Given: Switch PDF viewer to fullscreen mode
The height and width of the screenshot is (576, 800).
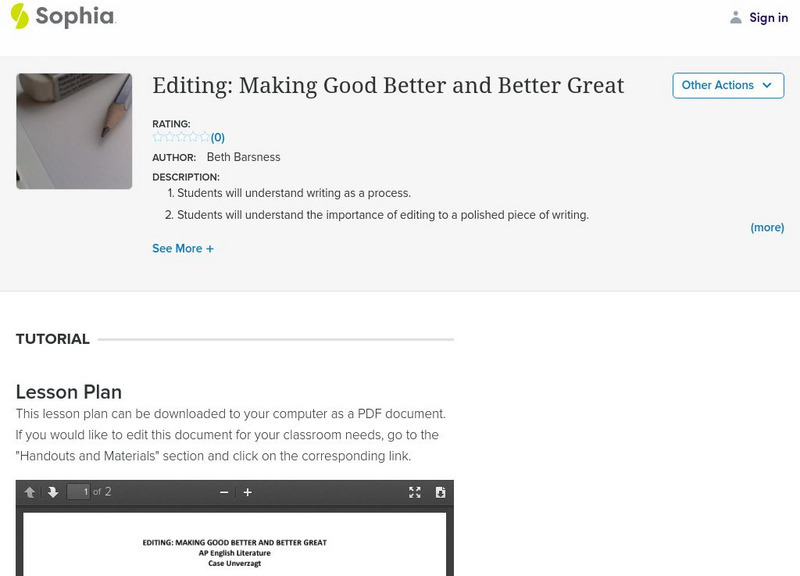Looking at the screenshot, I should (x=415, y=492).
